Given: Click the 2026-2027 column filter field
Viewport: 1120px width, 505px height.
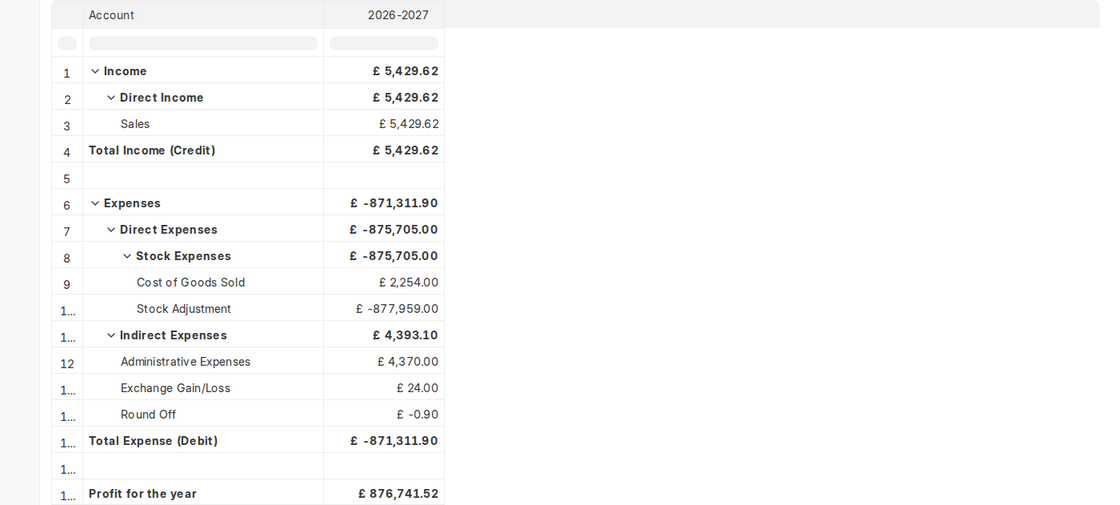Looking at the screenshot, I should pyautogui.click(x=384, y=44).
